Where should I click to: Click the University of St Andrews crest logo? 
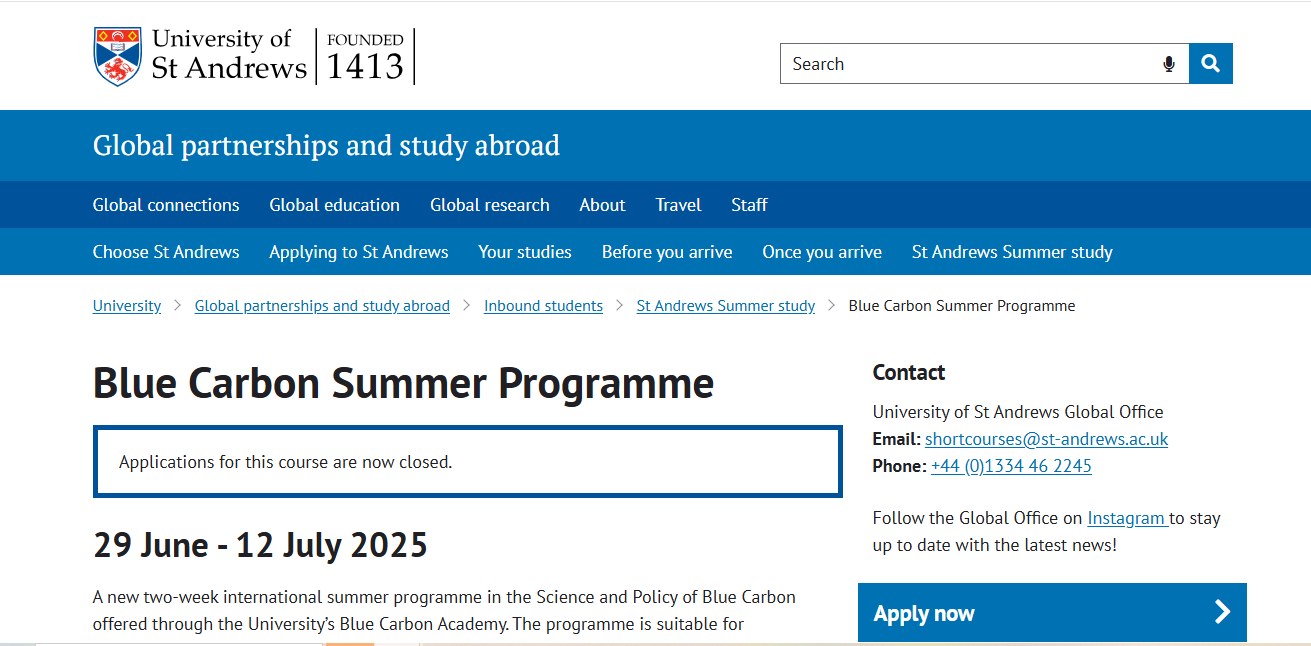pos(117,56)
